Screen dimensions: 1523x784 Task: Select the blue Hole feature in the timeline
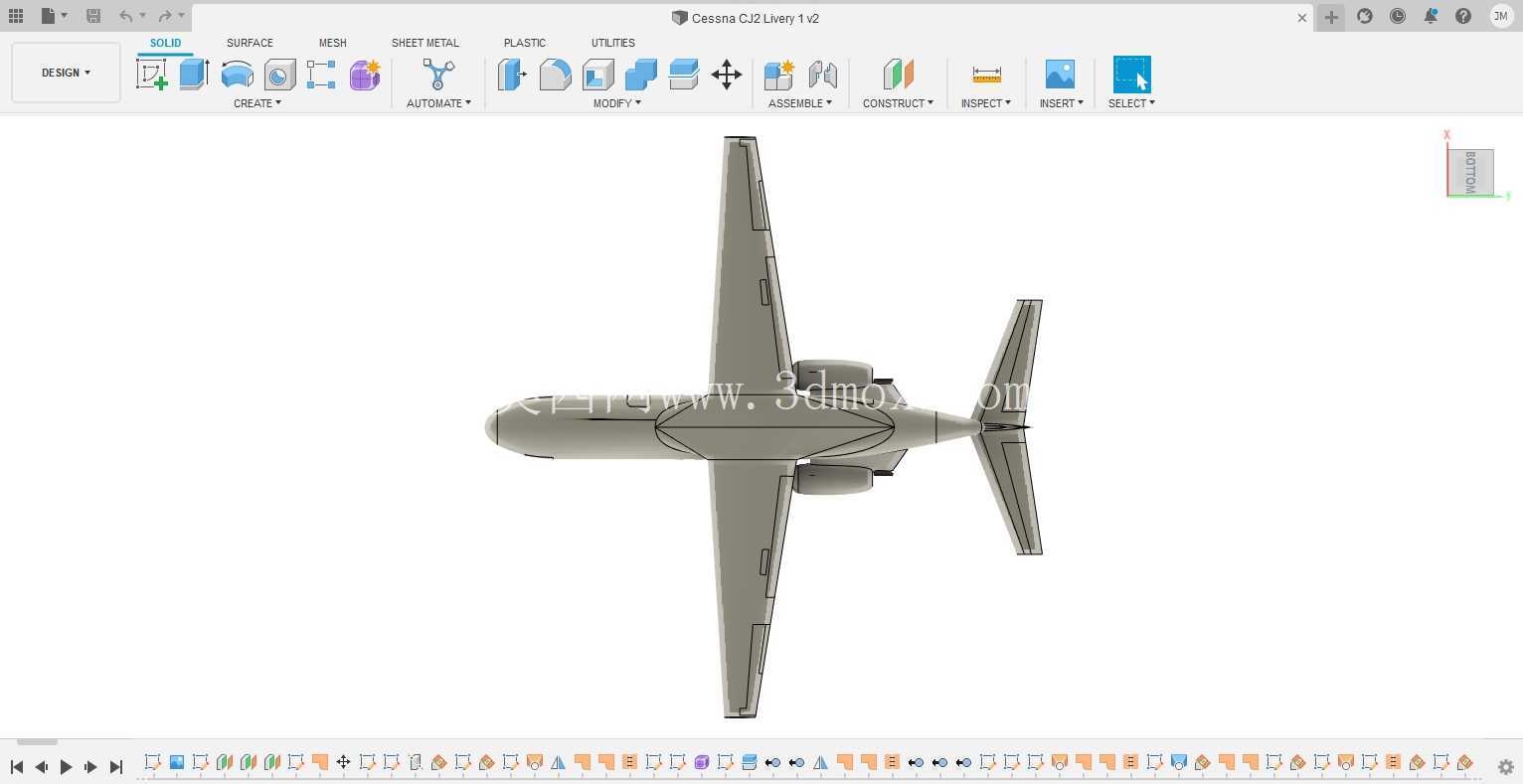point(1178,762)
